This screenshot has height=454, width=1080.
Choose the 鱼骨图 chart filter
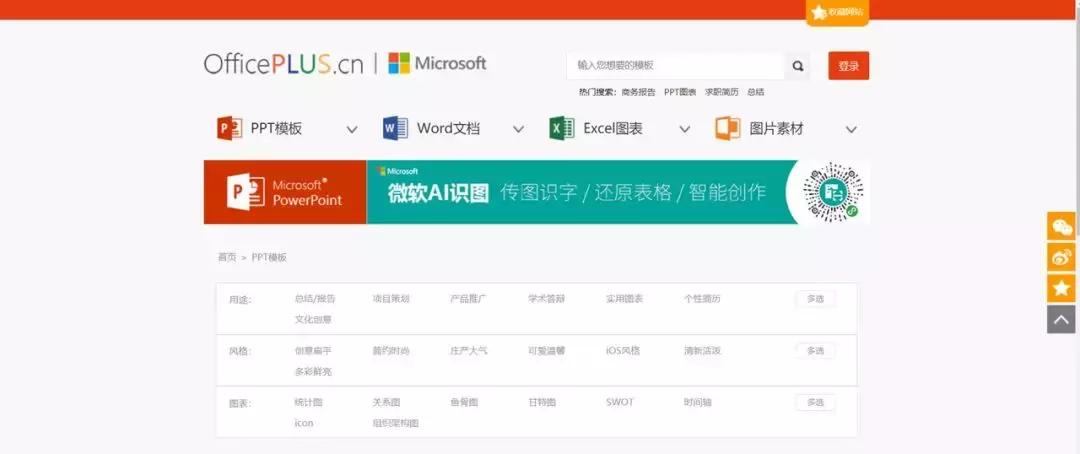coord(464,402)
